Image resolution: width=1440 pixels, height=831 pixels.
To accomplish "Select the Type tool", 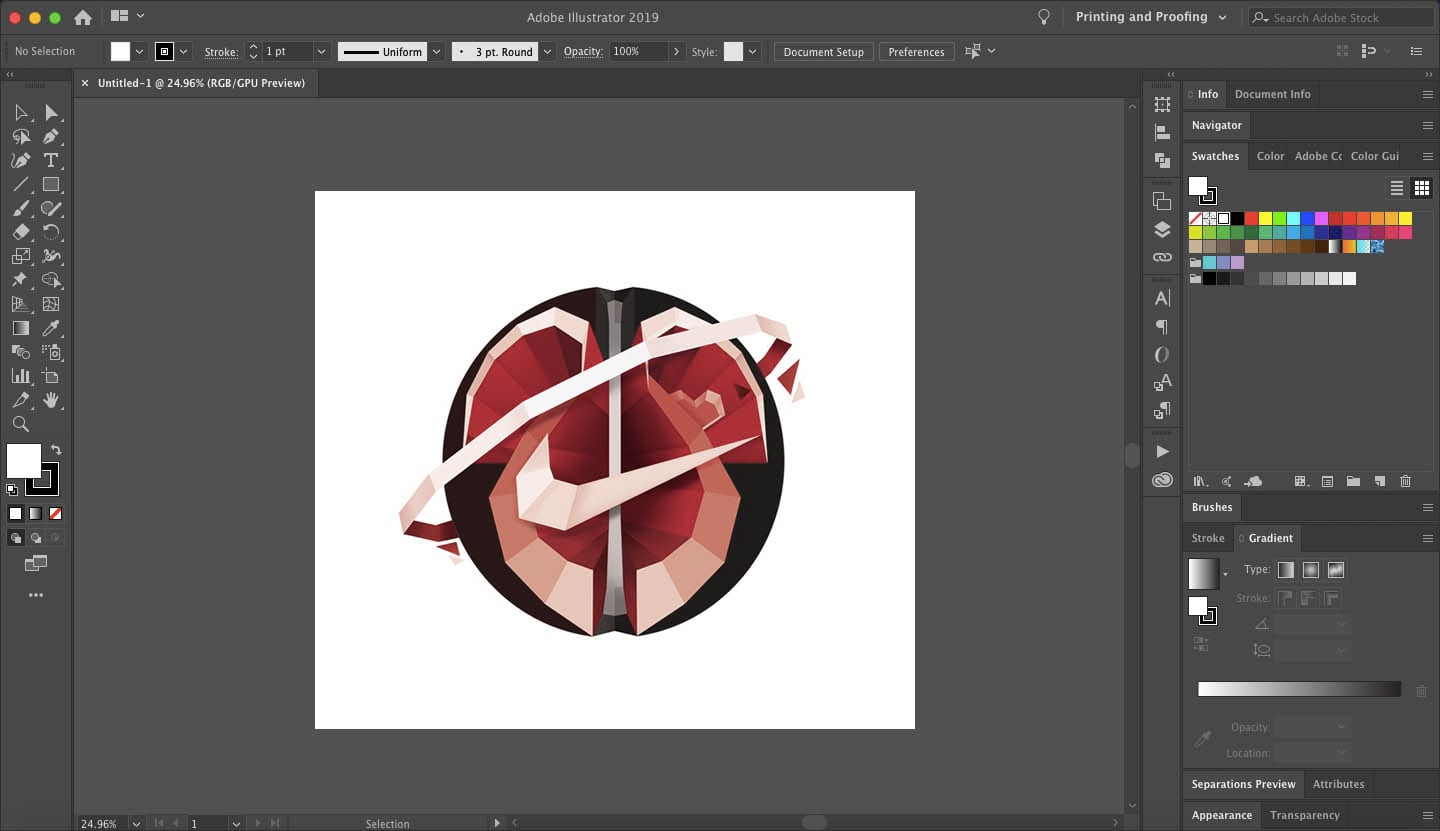I will coord(52,160).
